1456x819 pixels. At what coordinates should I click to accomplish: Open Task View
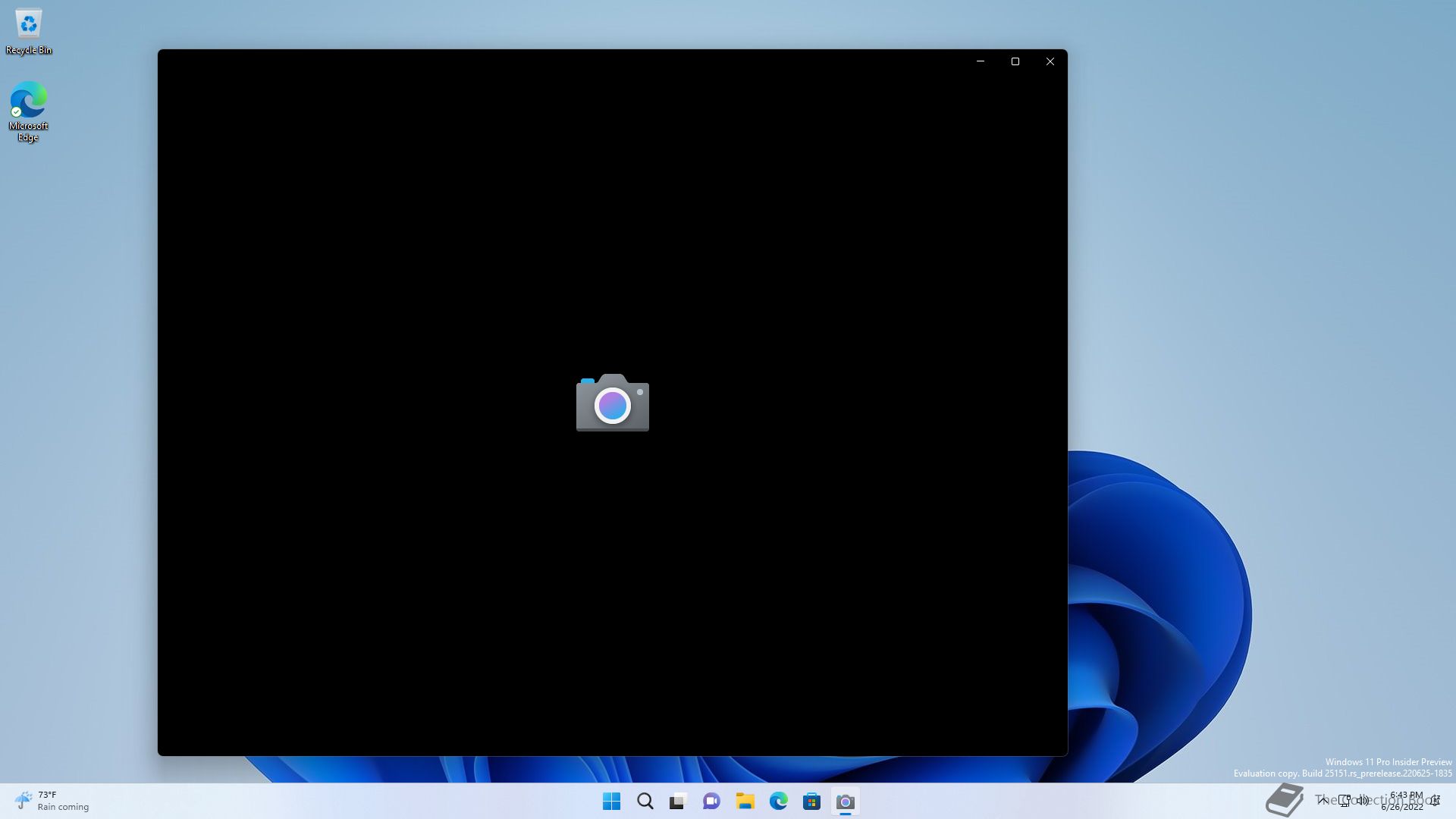(678, 802)
